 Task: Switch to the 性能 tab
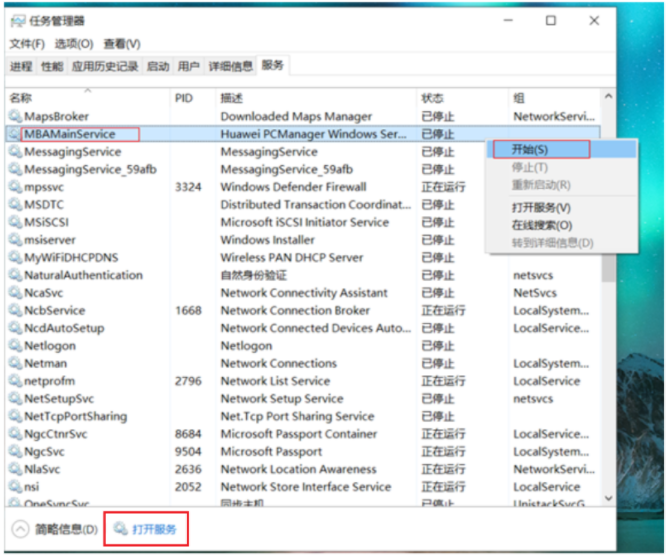pyautogui.click(x=52, y=66)
